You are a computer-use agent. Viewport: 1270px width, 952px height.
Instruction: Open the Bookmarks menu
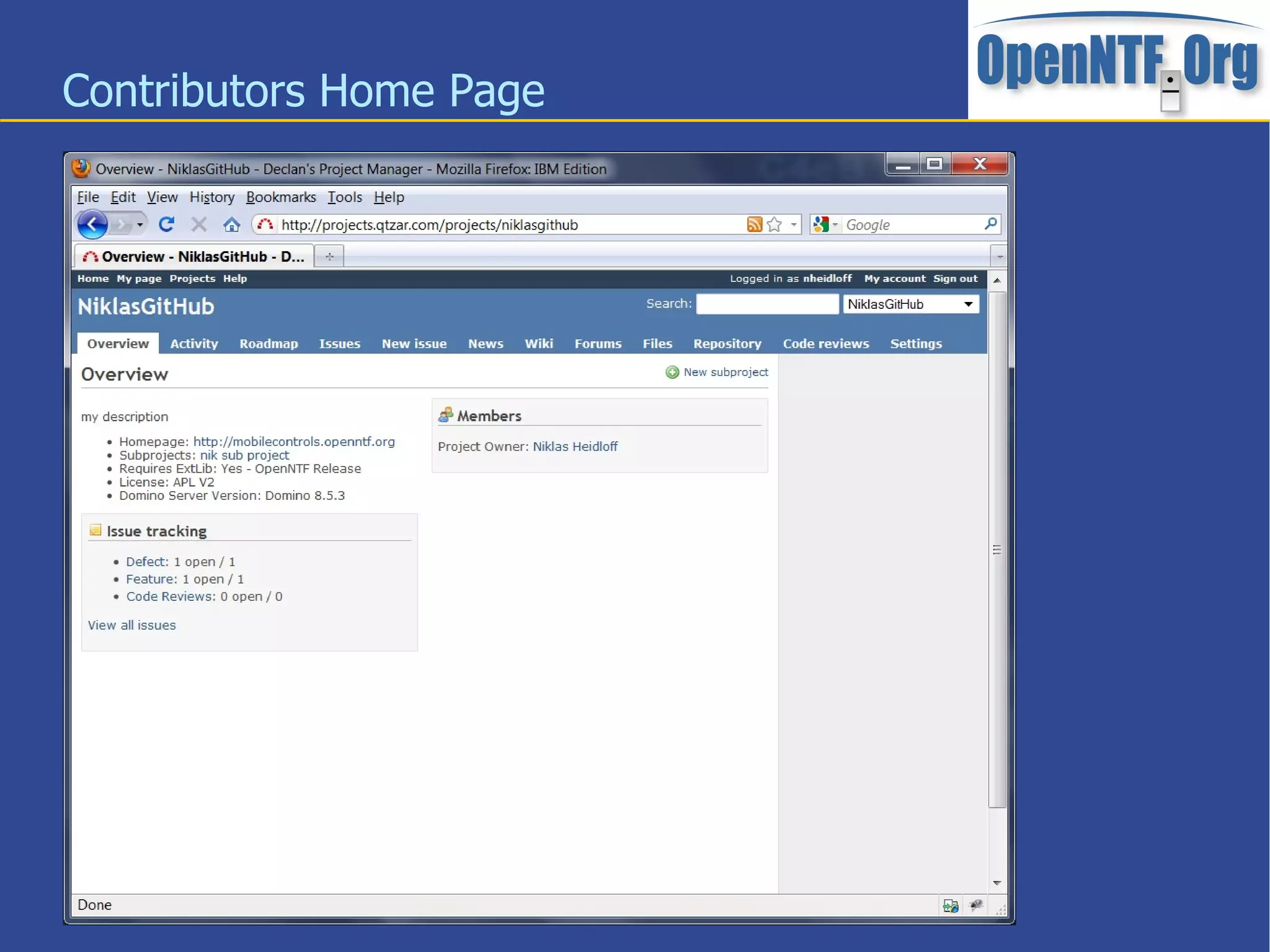pyautogui.click(x=281, y=197)
